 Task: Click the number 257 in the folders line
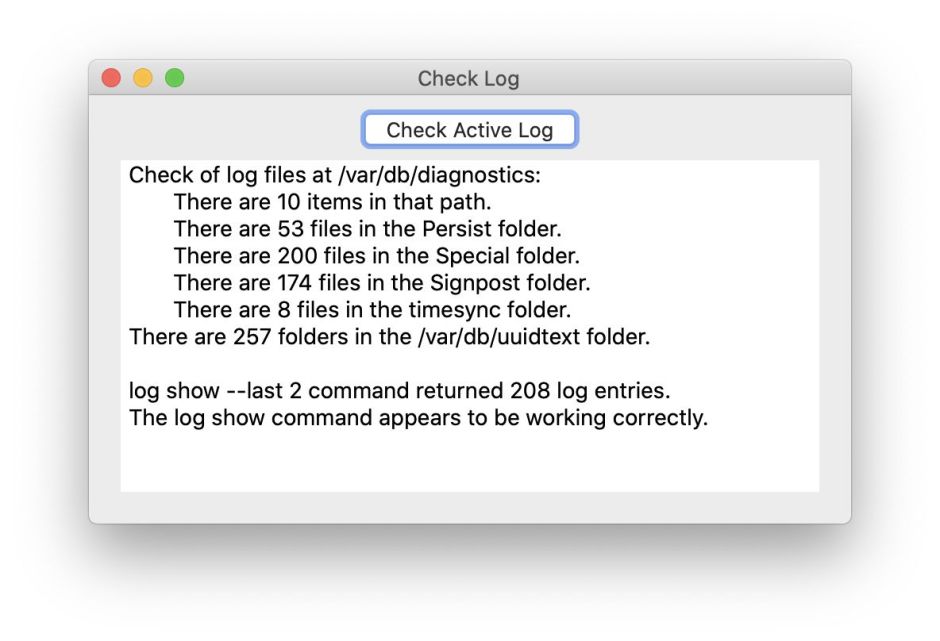pos(252,337)
